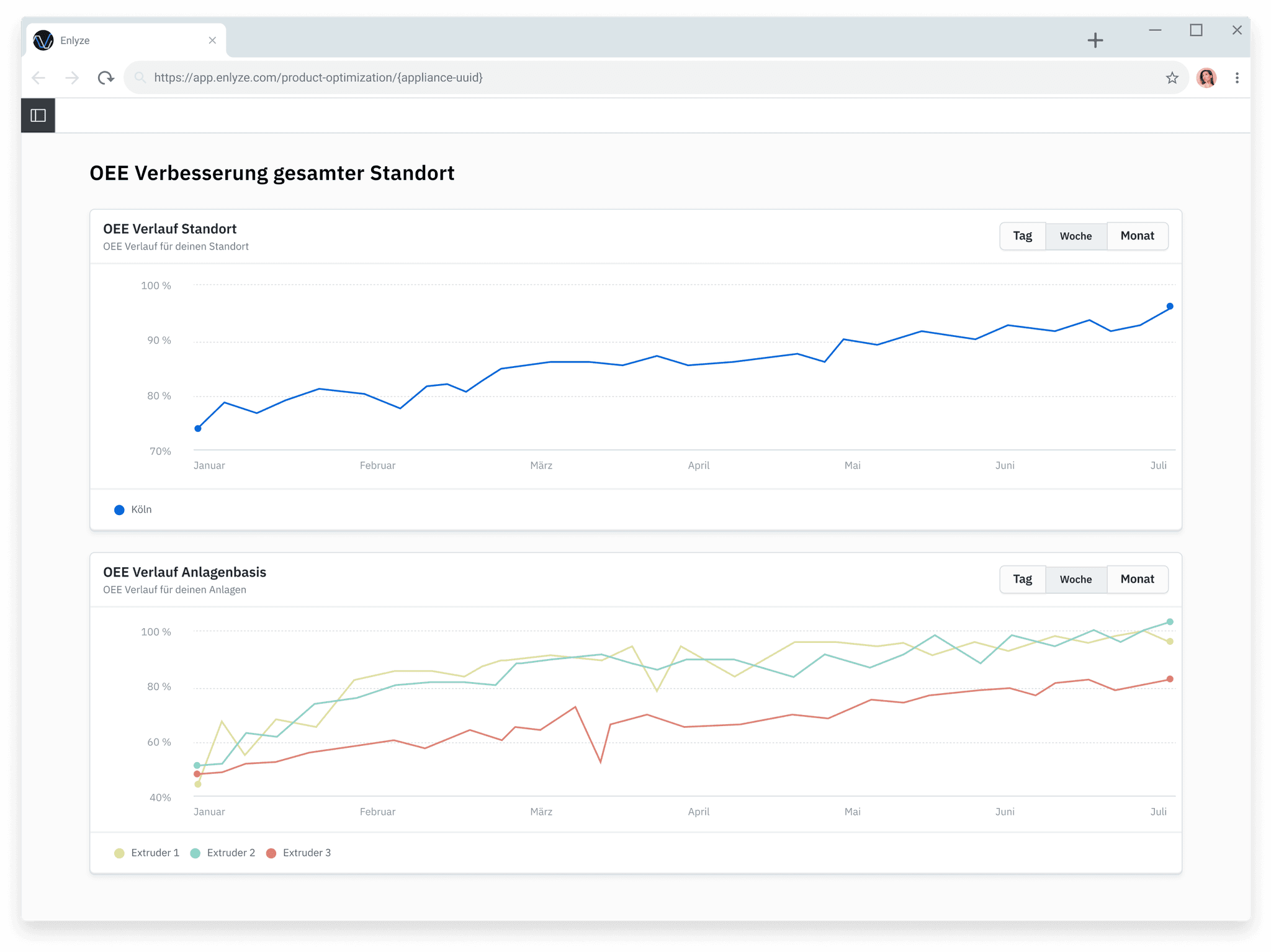Select Monat for the Anlagenbasis chart
This screenshot has width=1271, height=952.
(1137, 579)
